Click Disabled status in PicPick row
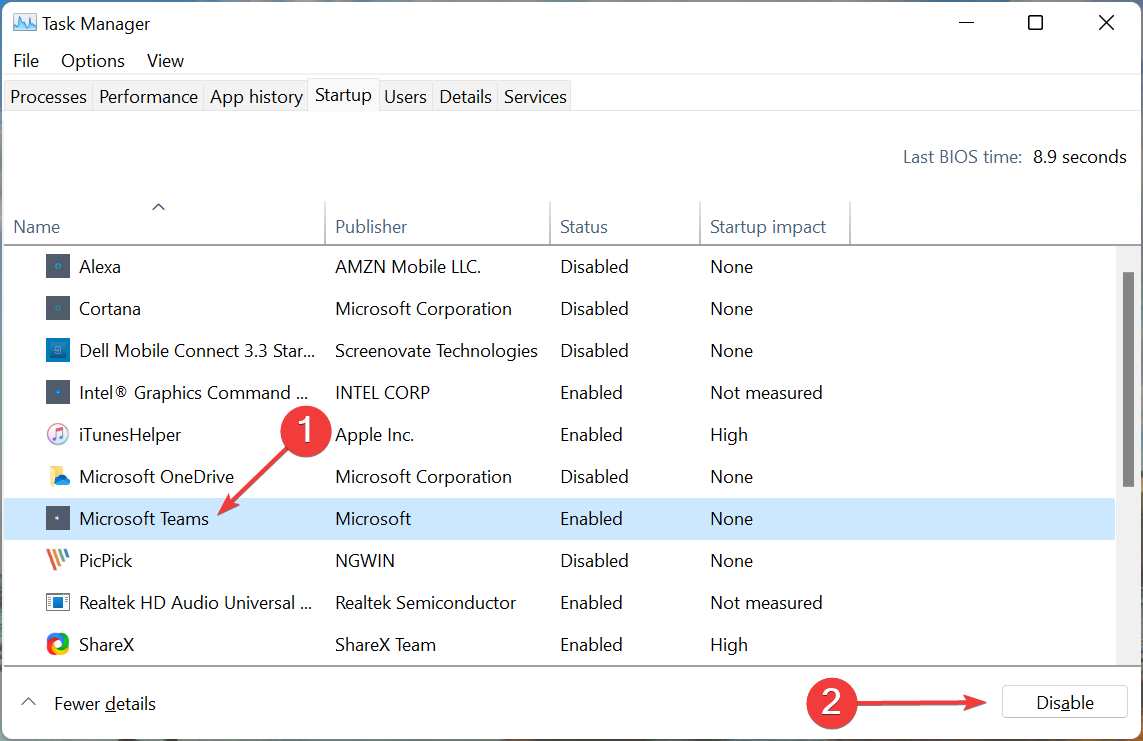The image size is (1143, 741). point(594,561)
